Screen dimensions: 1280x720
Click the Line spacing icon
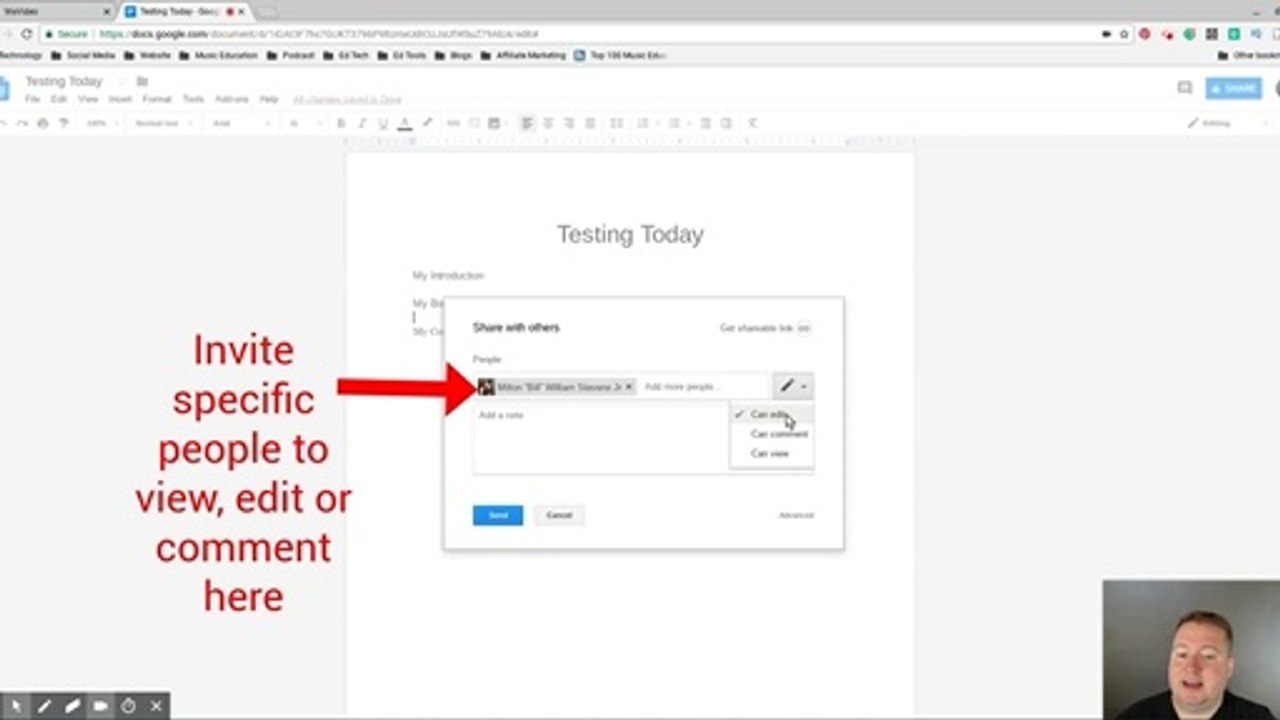click(616, 123)
